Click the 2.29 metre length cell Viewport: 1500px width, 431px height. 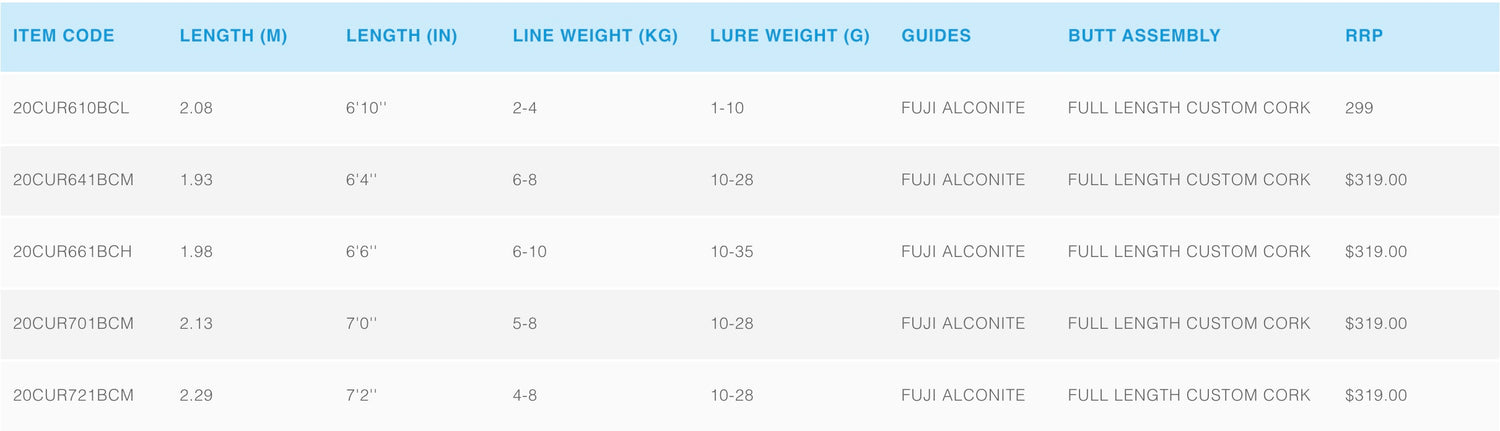[x=196, y=396]
